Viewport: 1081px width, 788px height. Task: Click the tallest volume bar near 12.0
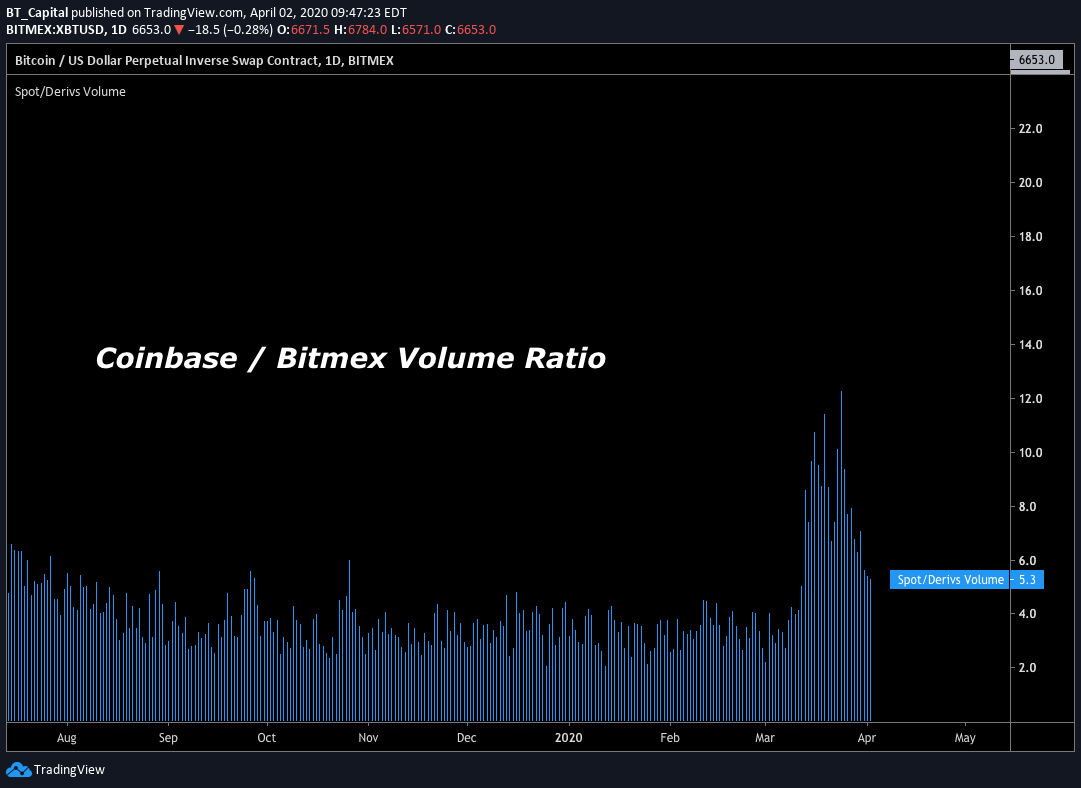click(841, 556)
